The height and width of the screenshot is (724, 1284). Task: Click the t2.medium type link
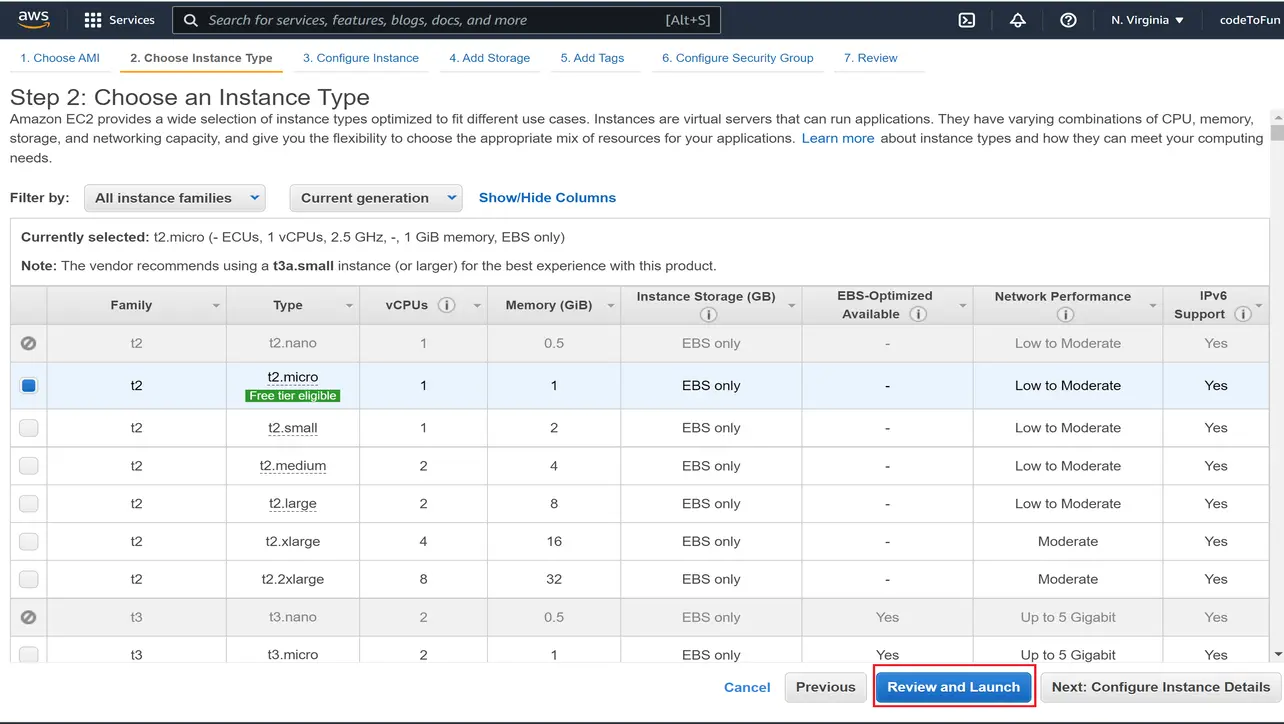(x=292, y=466)
